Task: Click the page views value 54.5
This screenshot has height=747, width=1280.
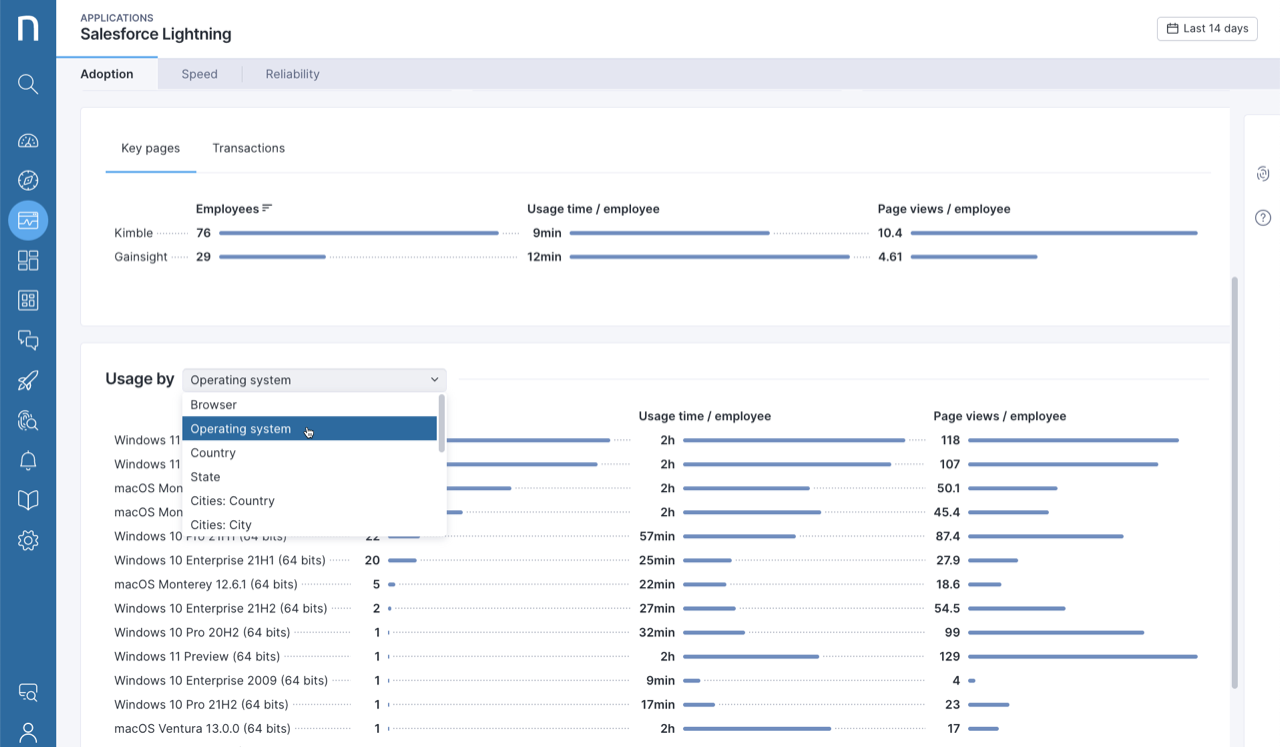Action: point(946,608)
